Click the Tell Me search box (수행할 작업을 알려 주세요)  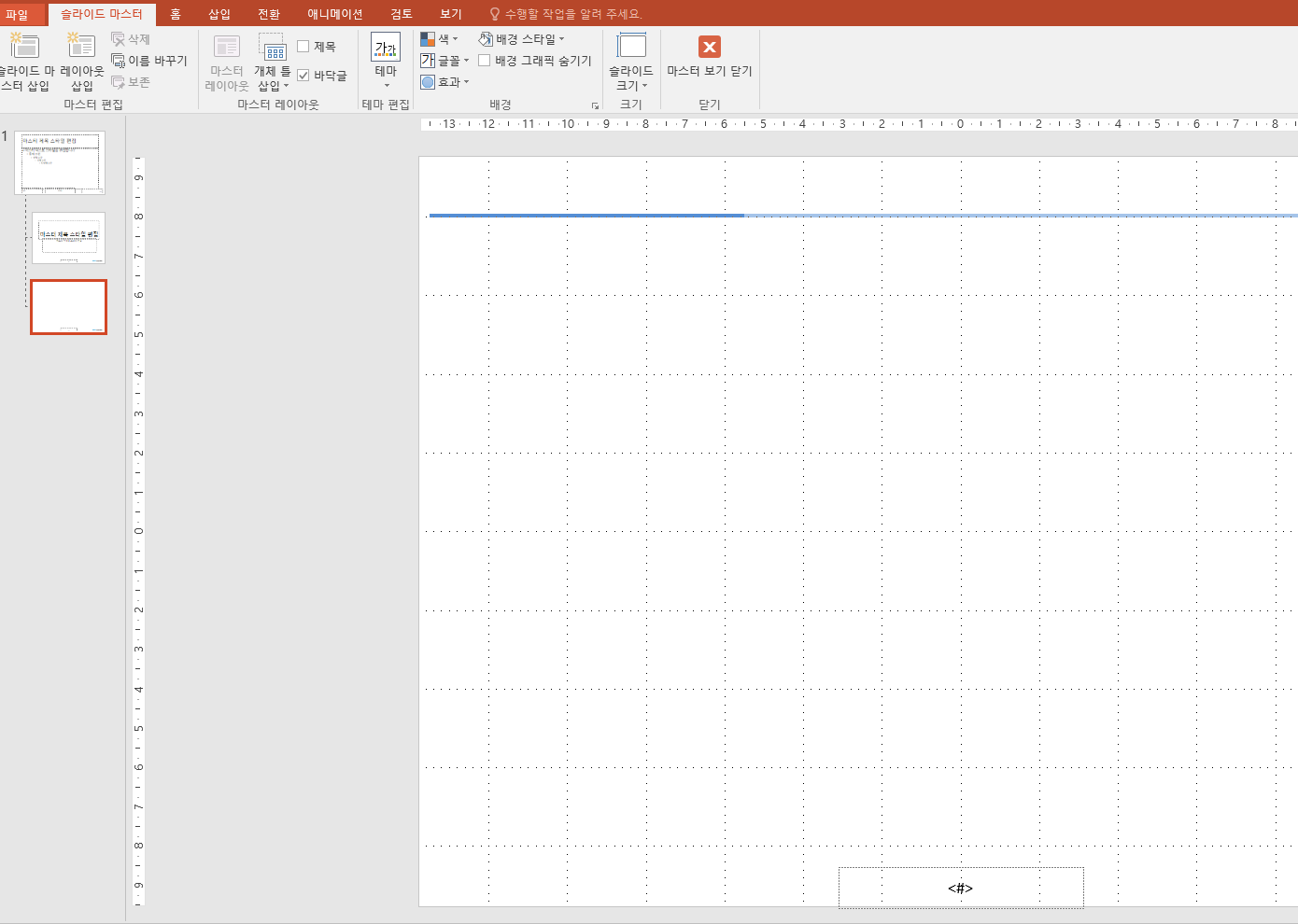coord(573,14)
